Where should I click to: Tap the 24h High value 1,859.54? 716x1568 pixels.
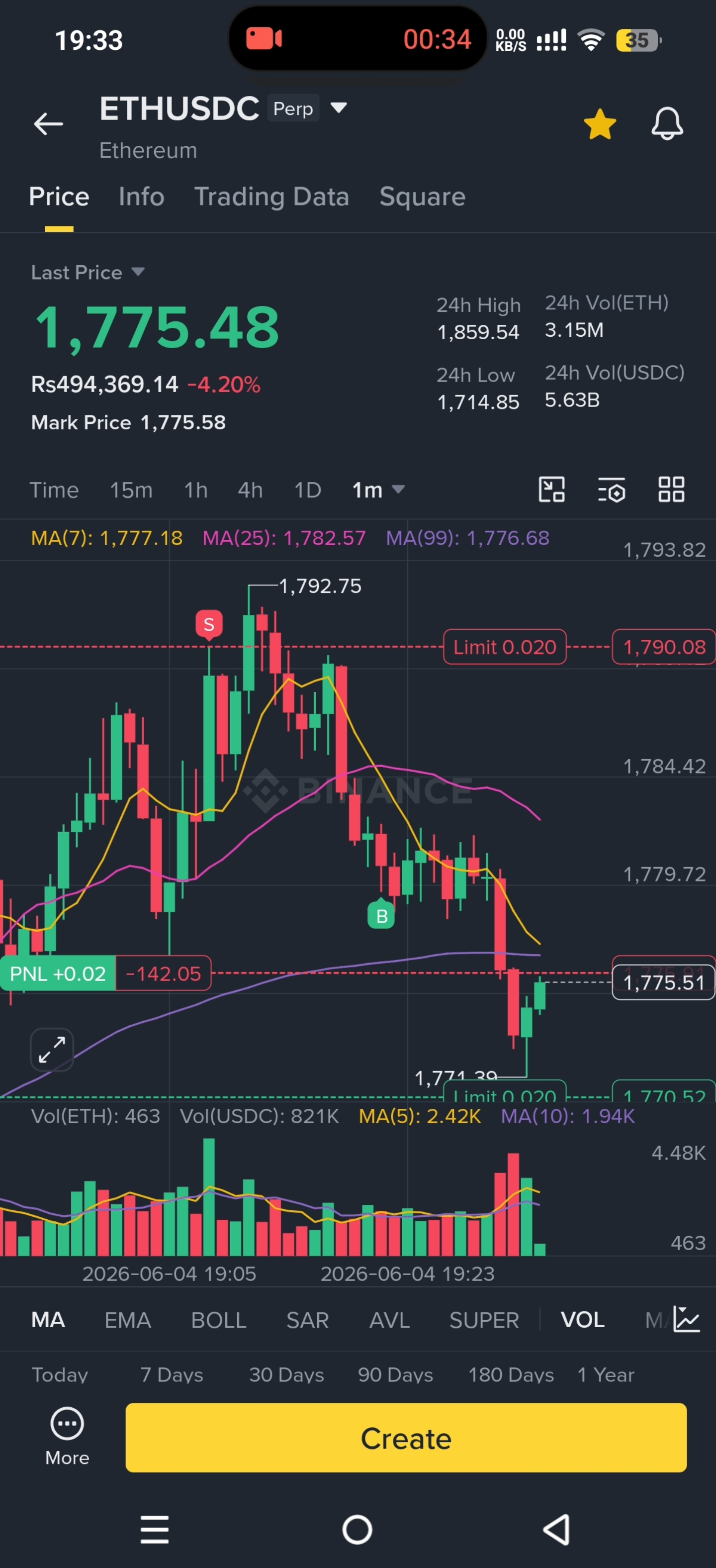tap(478, 332)
